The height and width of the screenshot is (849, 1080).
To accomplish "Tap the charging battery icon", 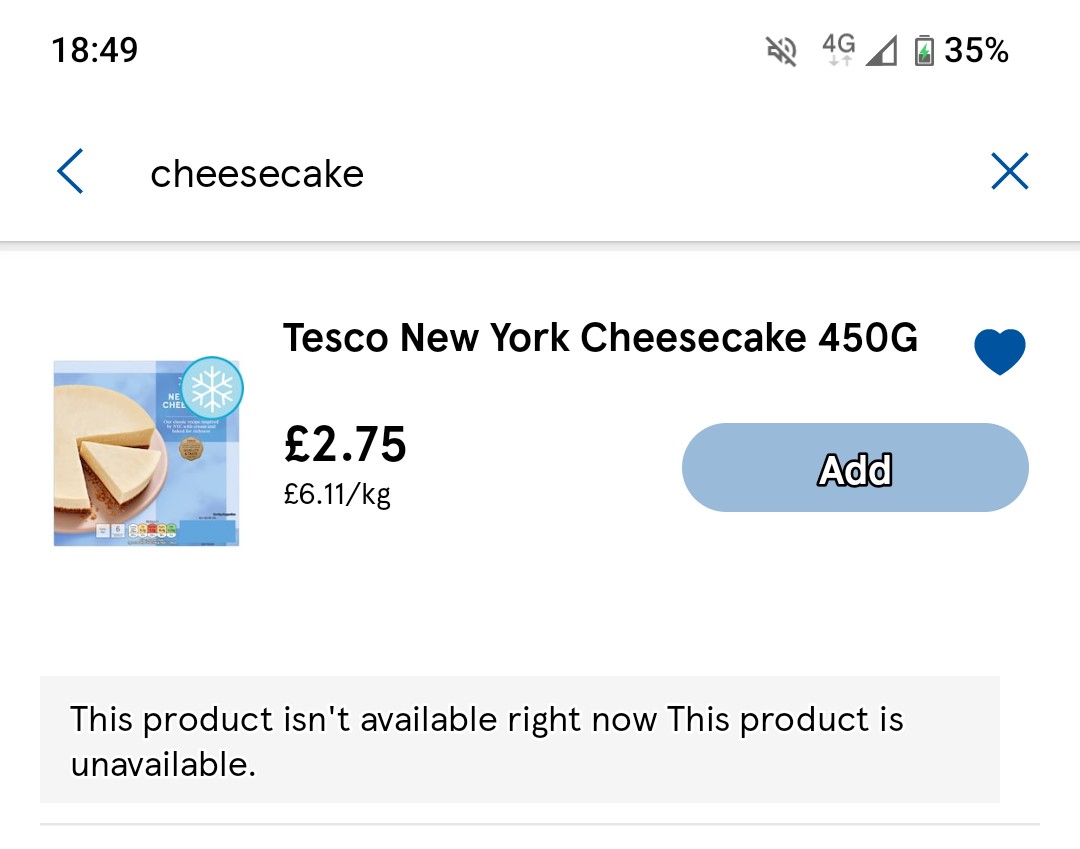I will tap(924, 50).
